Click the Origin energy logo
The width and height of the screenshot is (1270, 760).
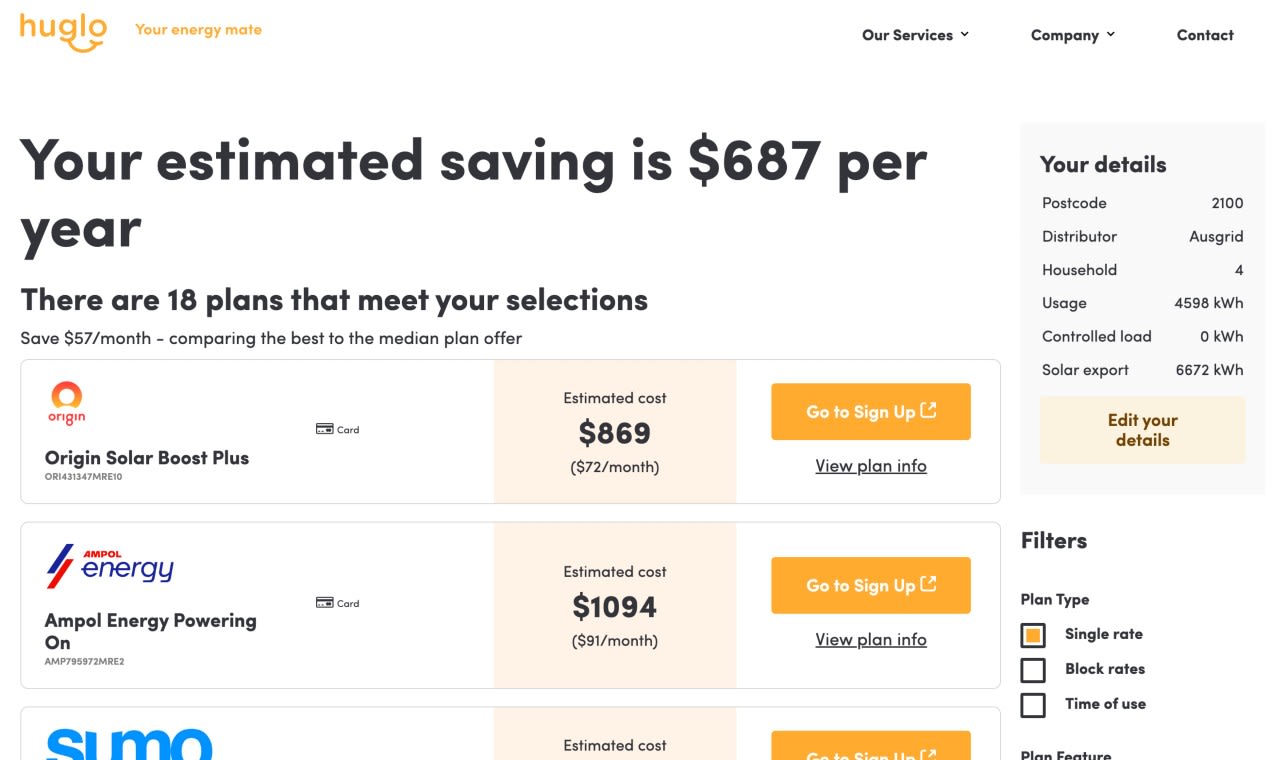67,403
